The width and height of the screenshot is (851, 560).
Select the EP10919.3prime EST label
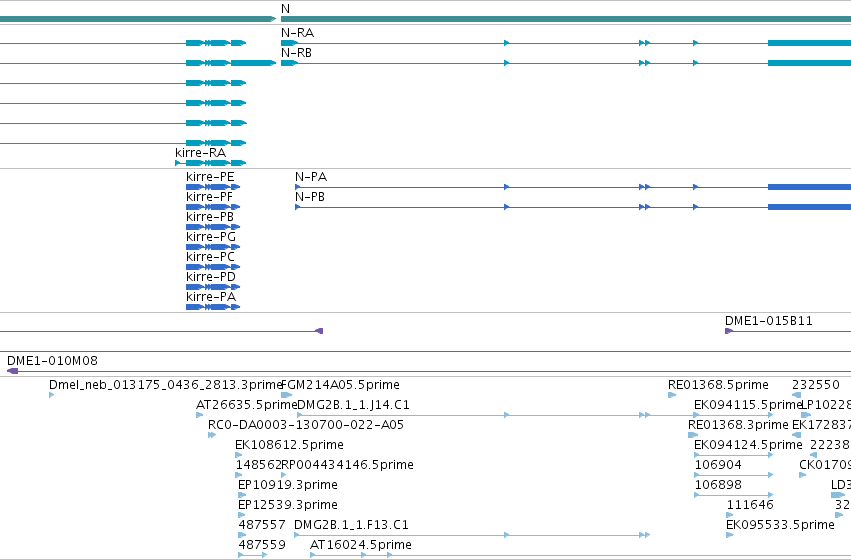coord(288,485)
